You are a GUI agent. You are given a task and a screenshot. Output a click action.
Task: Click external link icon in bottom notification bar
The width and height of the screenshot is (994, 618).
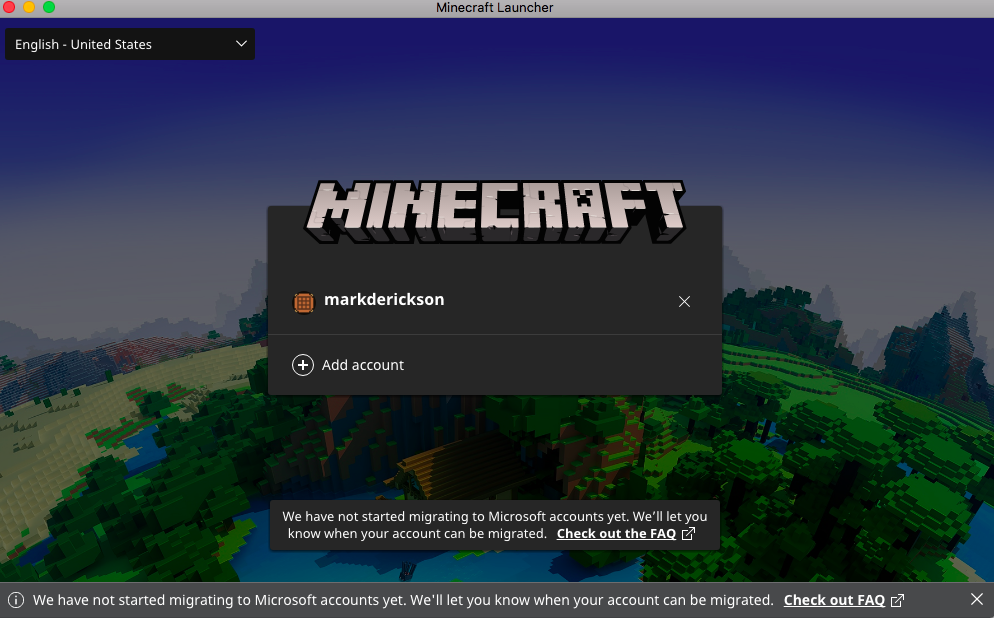(x=898, y=600)
